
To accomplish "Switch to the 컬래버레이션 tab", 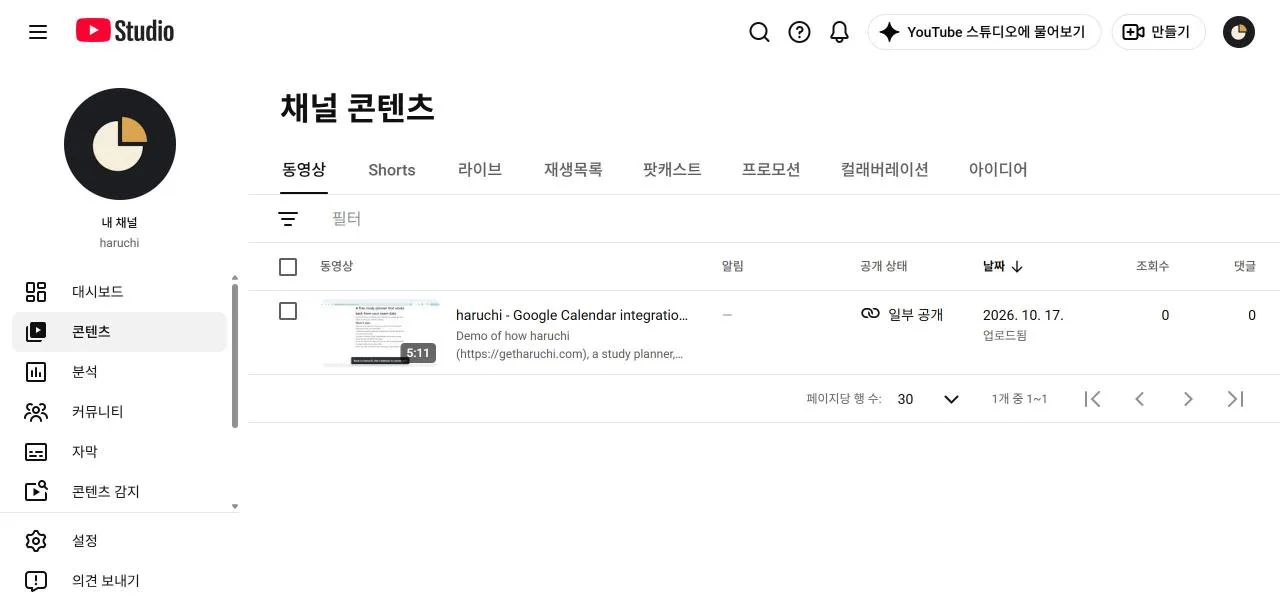I will coord(885,170).
